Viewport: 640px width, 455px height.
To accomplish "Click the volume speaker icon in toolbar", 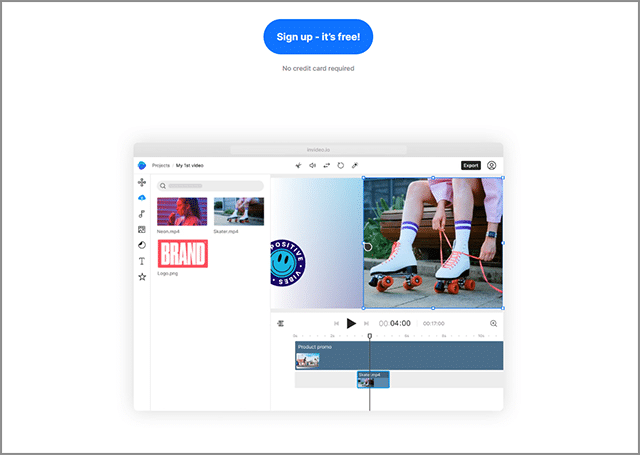I will pos(312,165).
